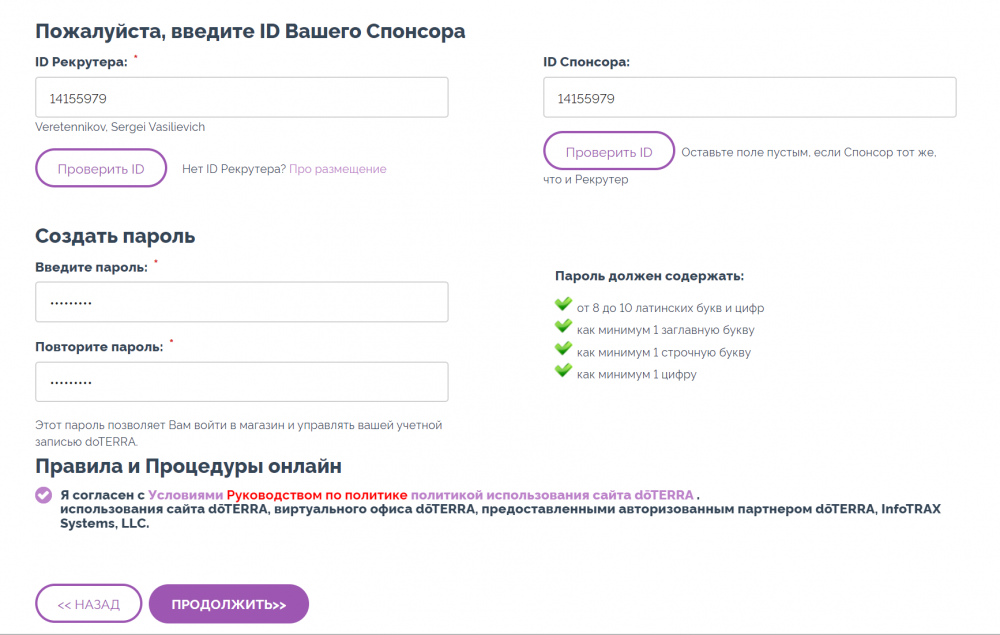Click the green checkmark beside uppercase letter requirement
The height and width of the screenshot is (635, 1000).
pos(563,326)
